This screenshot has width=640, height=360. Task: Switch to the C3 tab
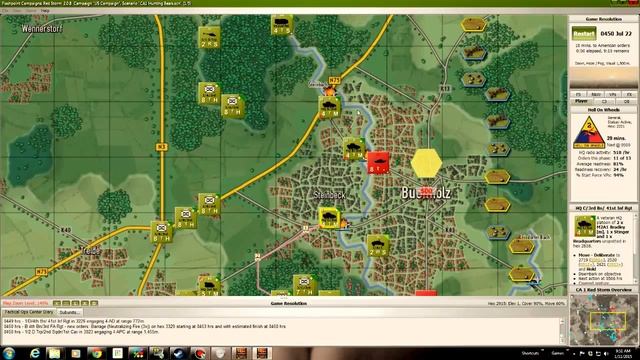click(x=604, y=101)
